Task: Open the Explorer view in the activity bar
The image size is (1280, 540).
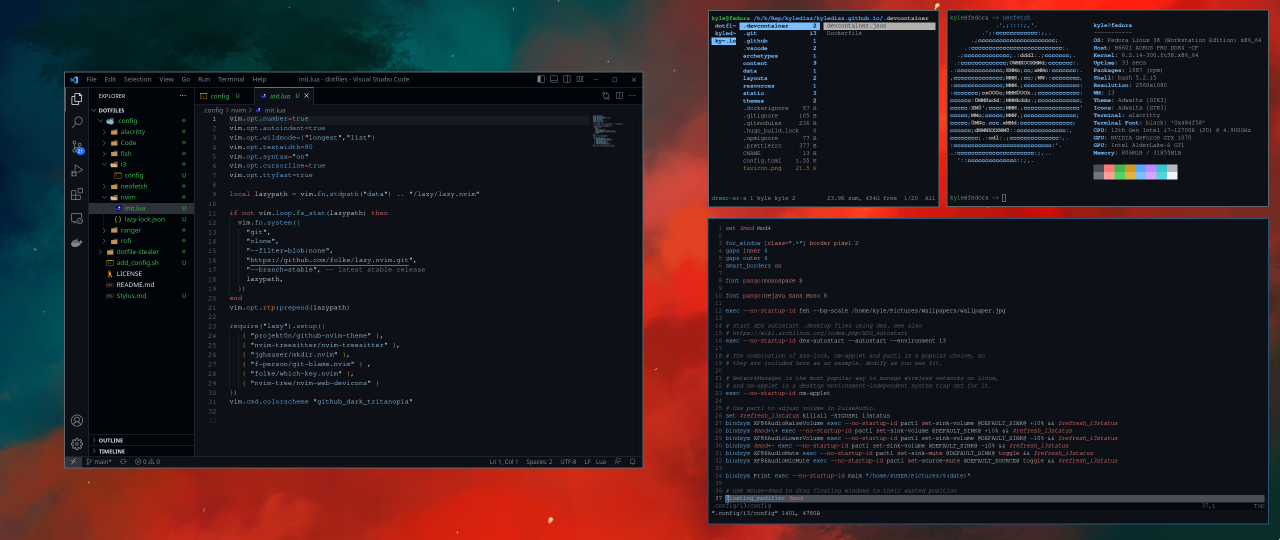Action: 77,99
